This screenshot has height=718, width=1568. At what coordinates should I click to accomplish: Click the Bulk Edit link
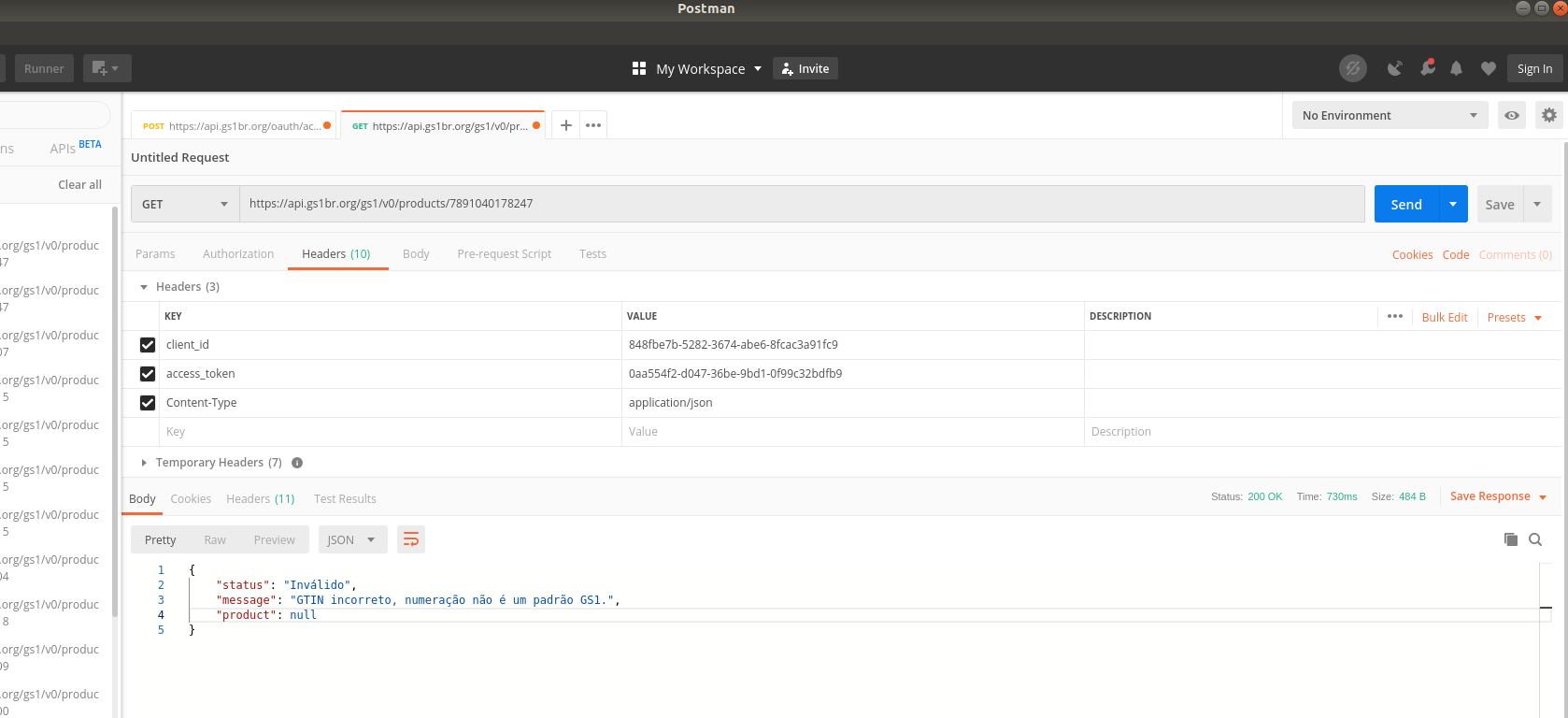[1444, 318]
